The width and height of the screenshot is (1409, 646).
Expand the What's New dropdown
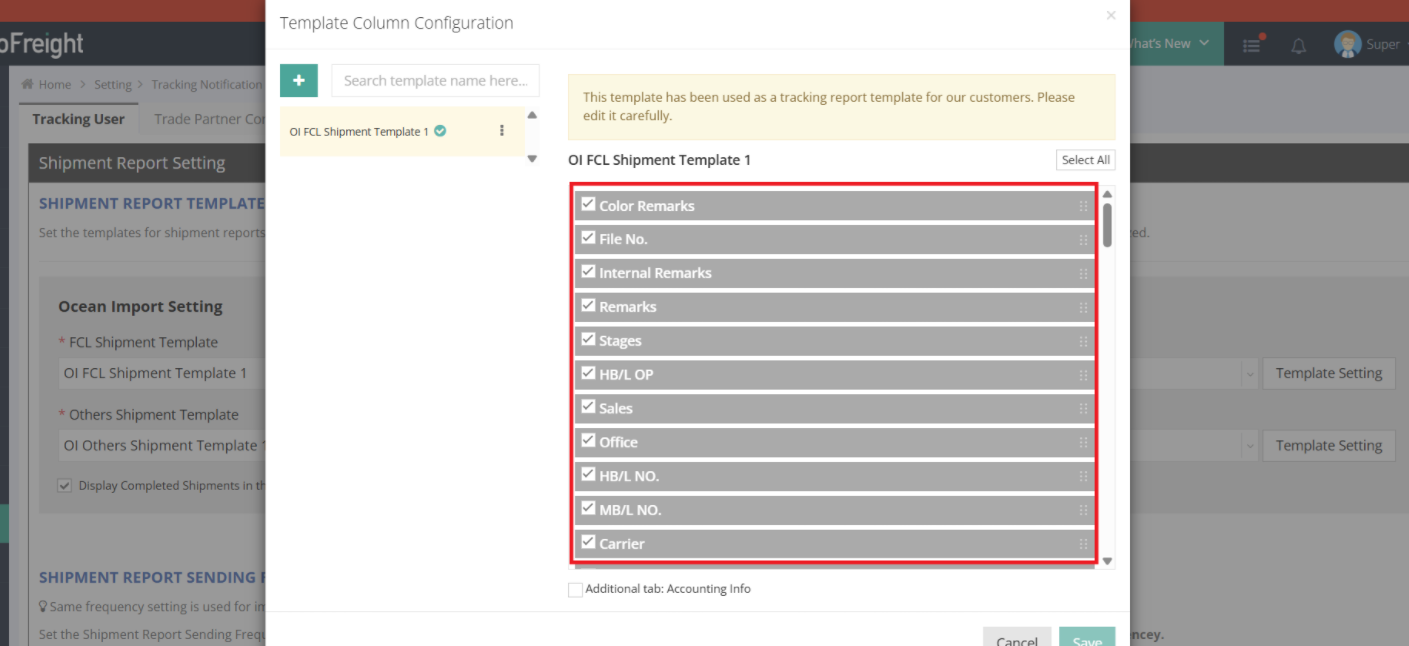(x=1170, y=44)
